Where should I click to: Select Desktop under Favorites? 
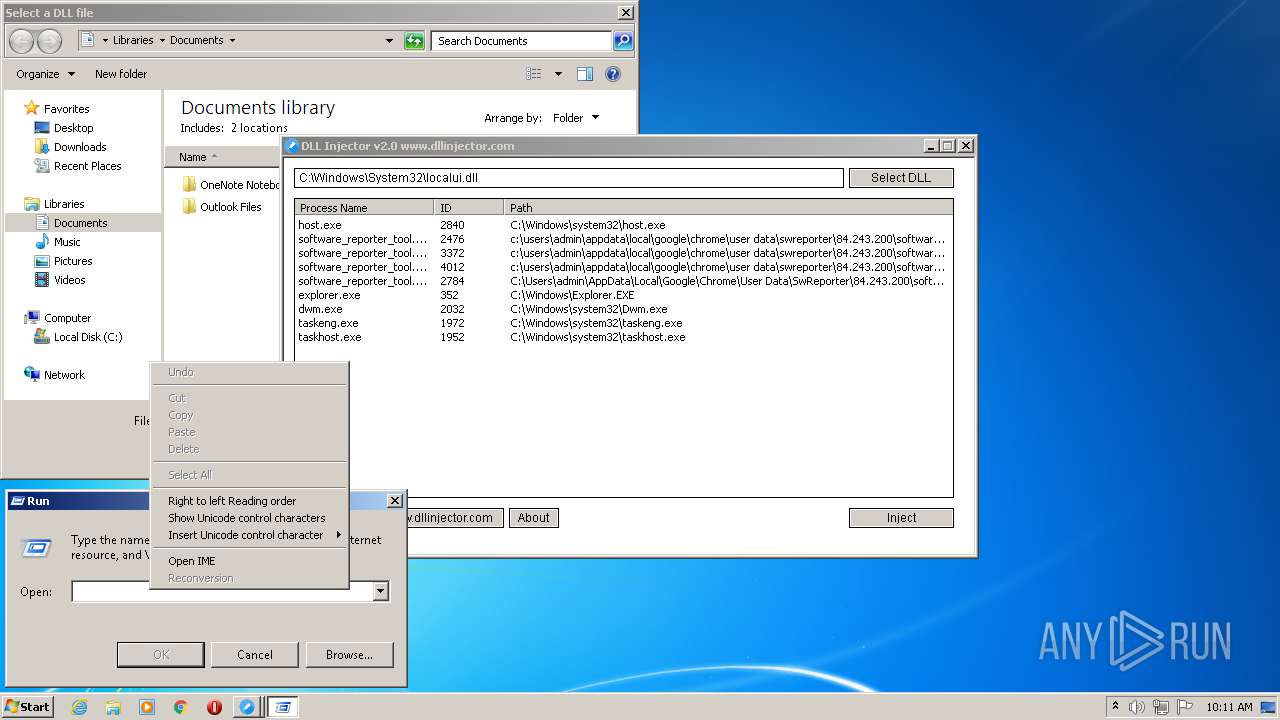pos(73,128)
